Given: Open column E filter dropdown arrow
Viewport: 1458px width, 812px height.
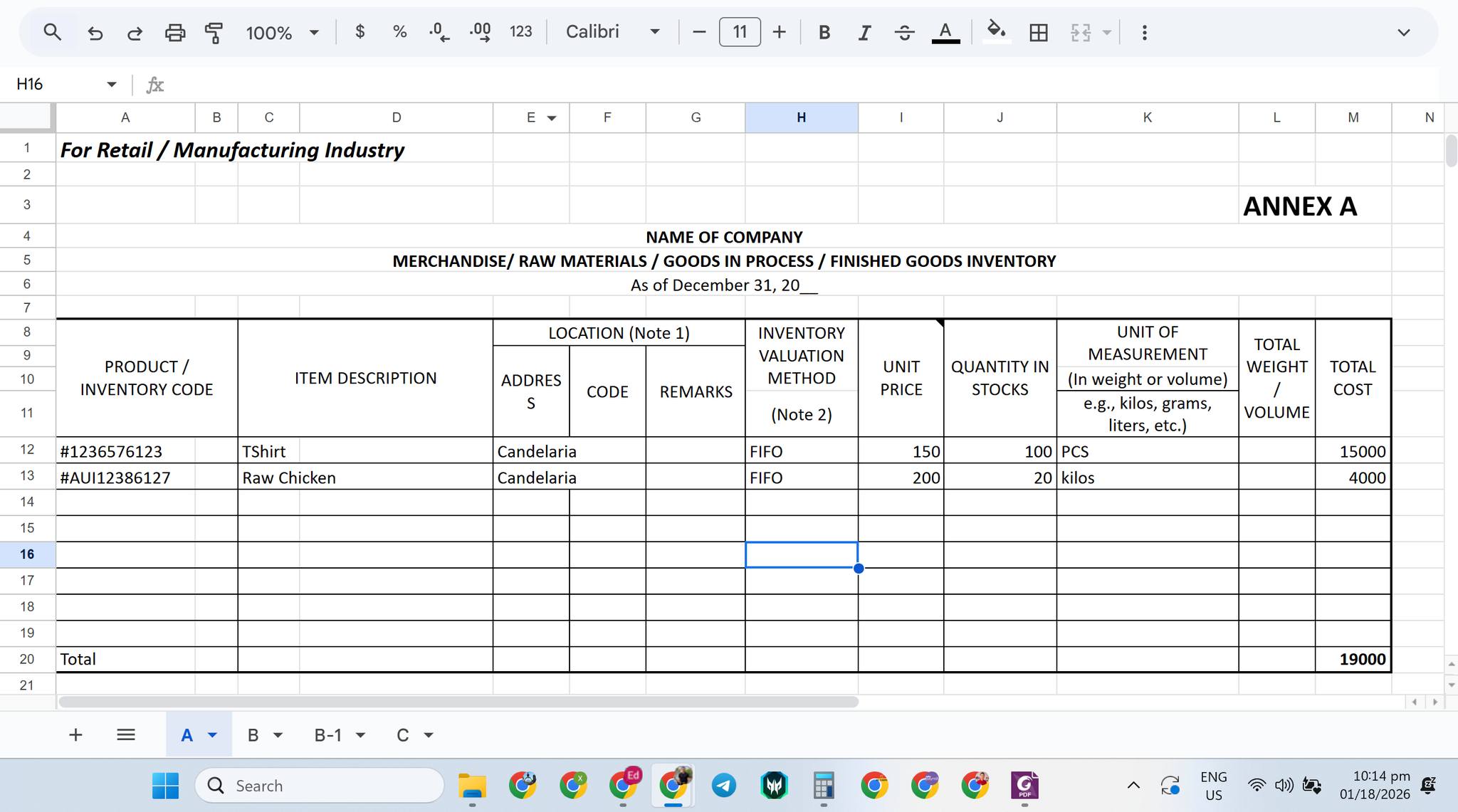Looking at the screenshot, I should point(552,118).
